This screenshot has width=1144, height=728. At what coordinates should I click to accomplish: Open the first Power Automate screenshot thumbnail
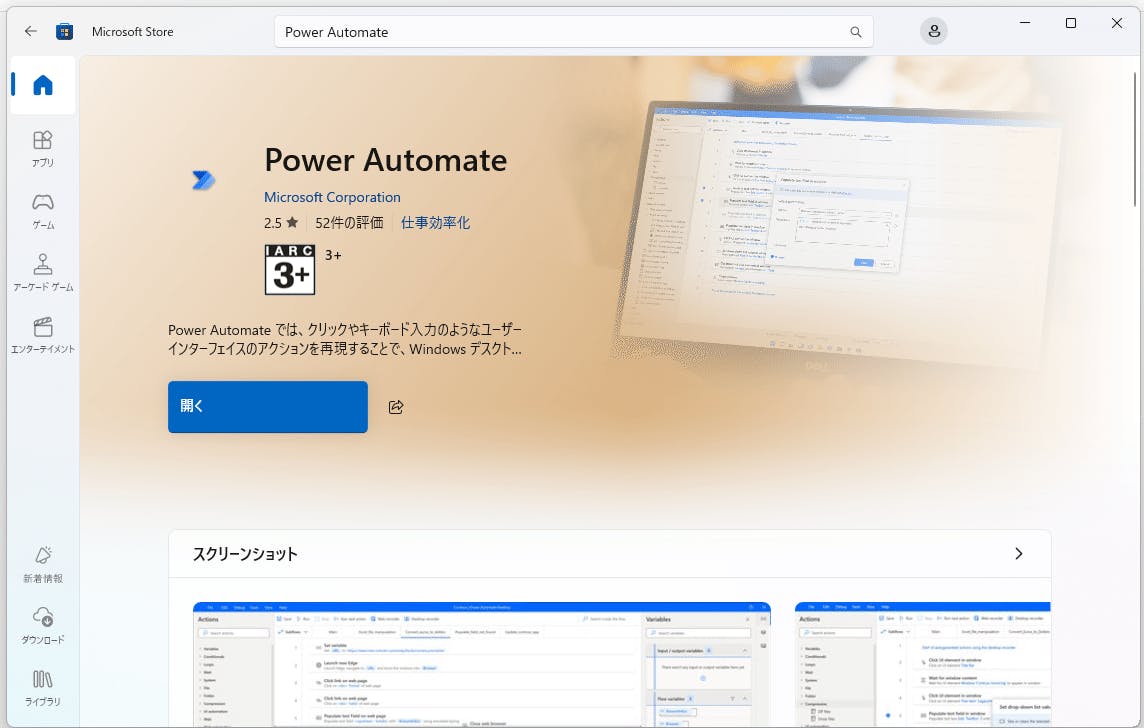[482, 664]
